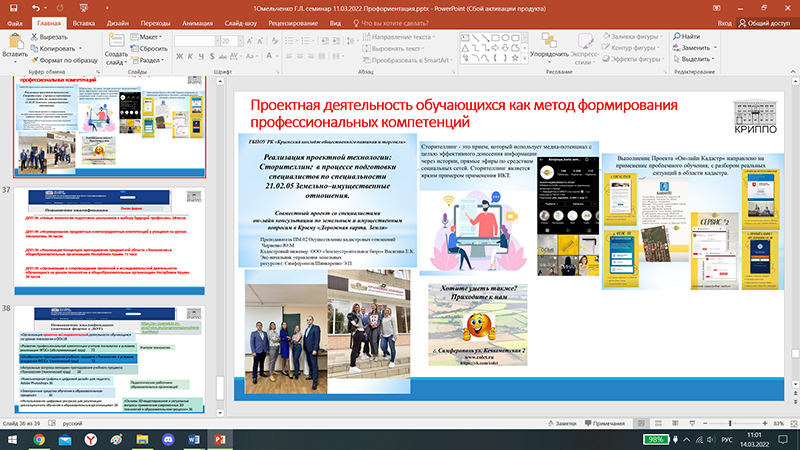Toggle align text right

pyautogui.click(x=310, y=56)
